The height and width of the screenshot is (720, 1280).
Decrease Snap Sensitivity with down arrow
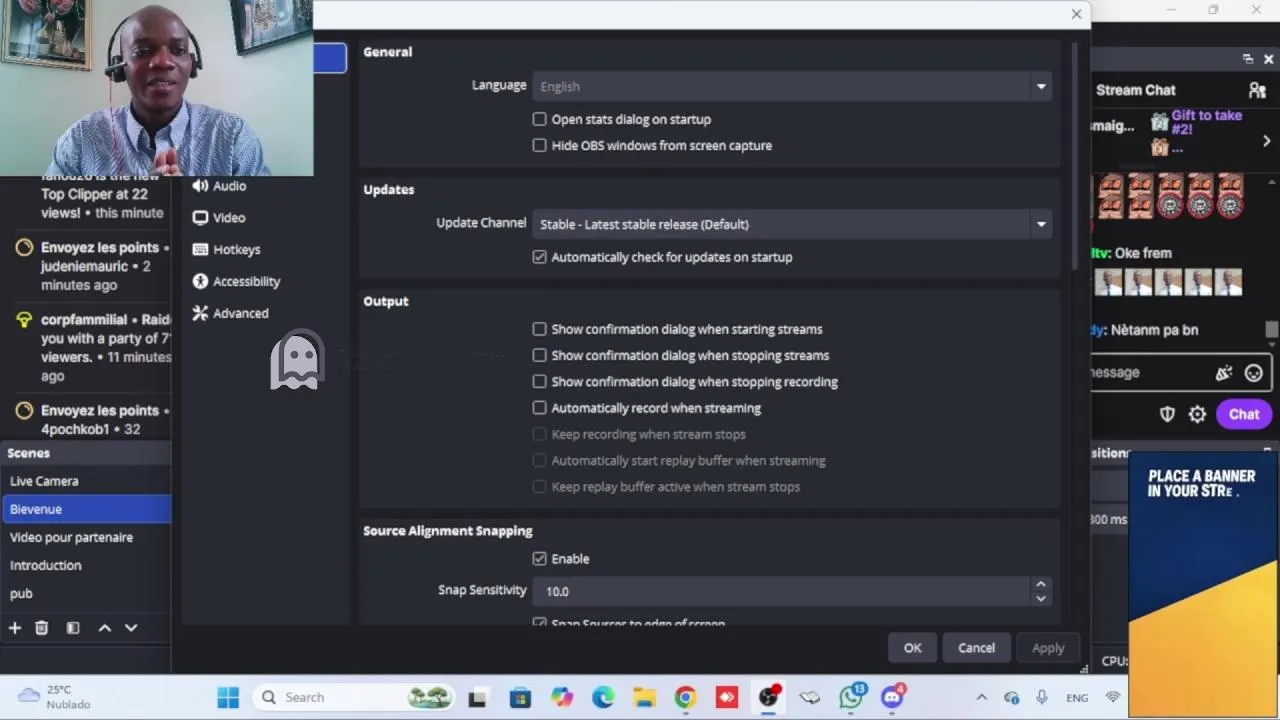[1041, 598]
